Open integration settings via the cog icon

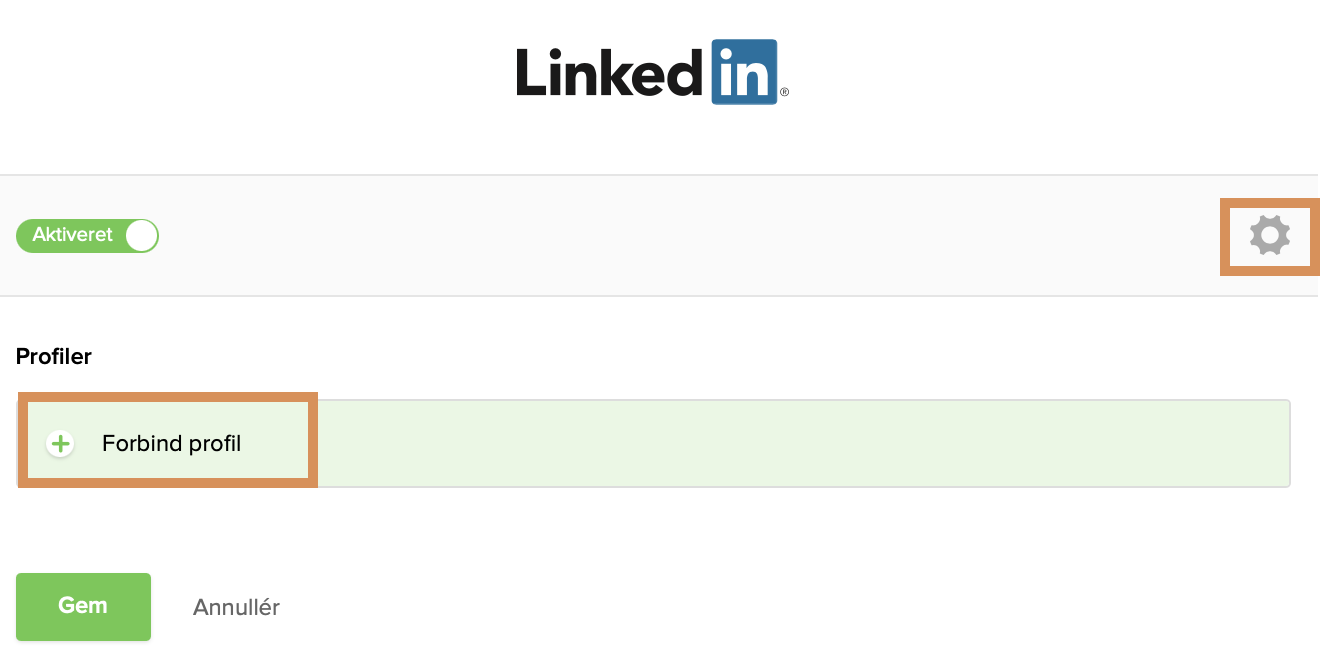coord(1269,236)
